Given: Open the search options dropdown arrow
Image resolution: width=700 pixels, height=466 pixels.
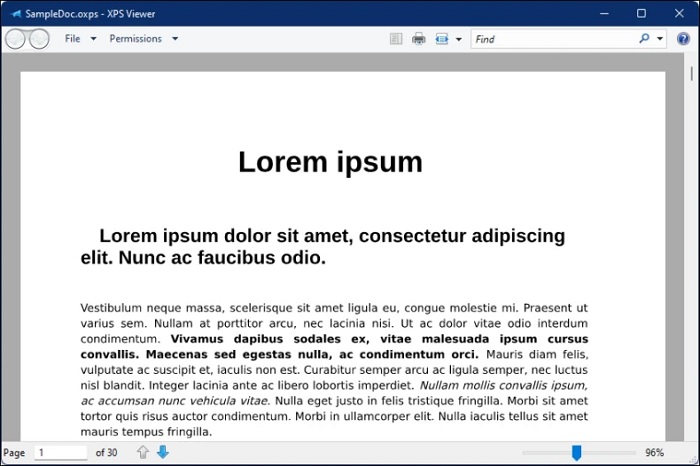Looking at the screenshot, I should point(660,39).
